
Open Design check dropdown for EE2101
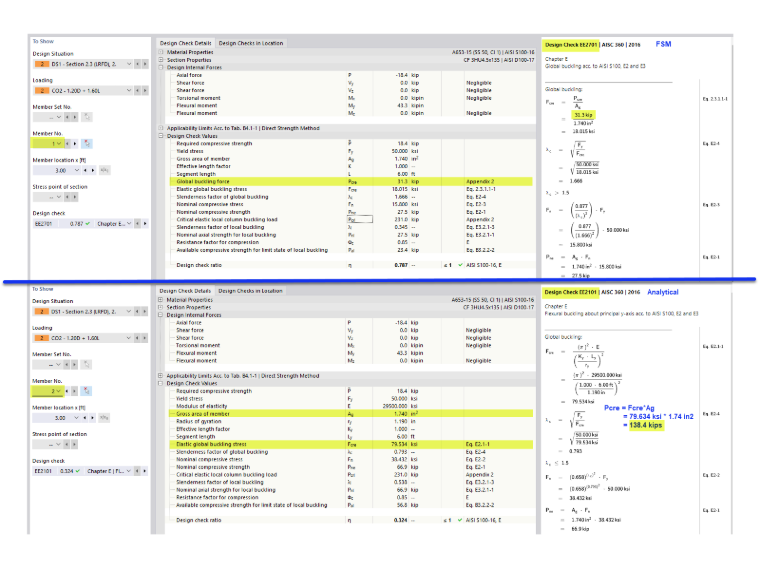pos(128,471)
